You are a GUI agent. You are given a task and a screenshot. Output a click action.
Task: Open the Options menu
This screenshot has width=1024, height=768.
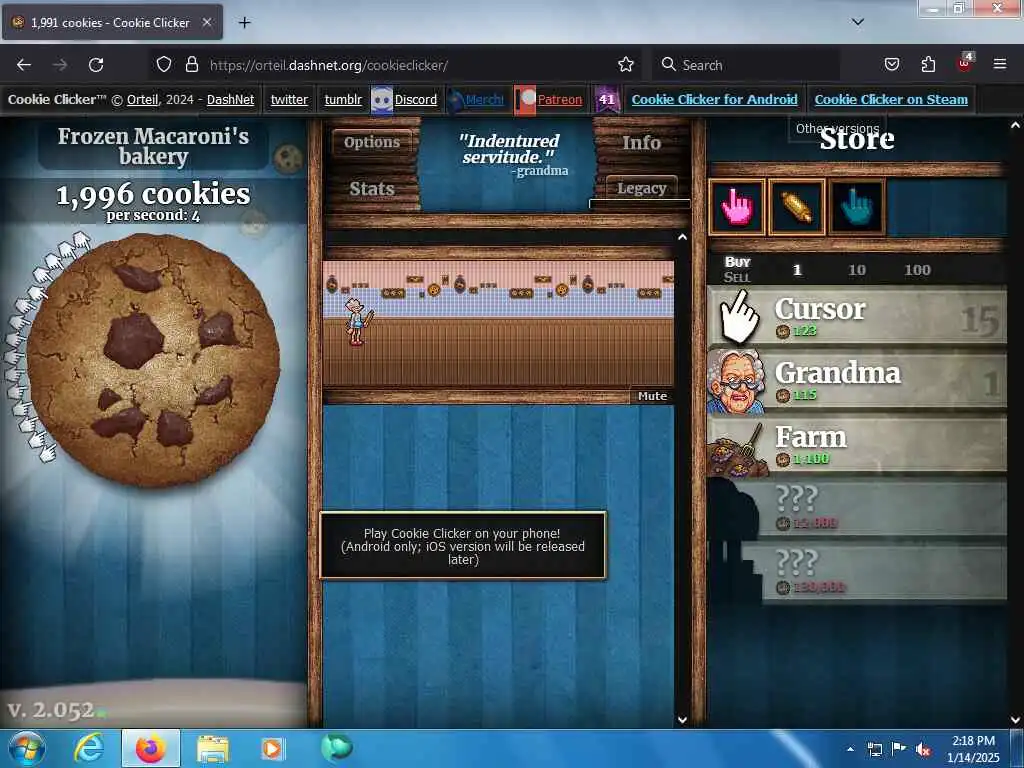372,142
